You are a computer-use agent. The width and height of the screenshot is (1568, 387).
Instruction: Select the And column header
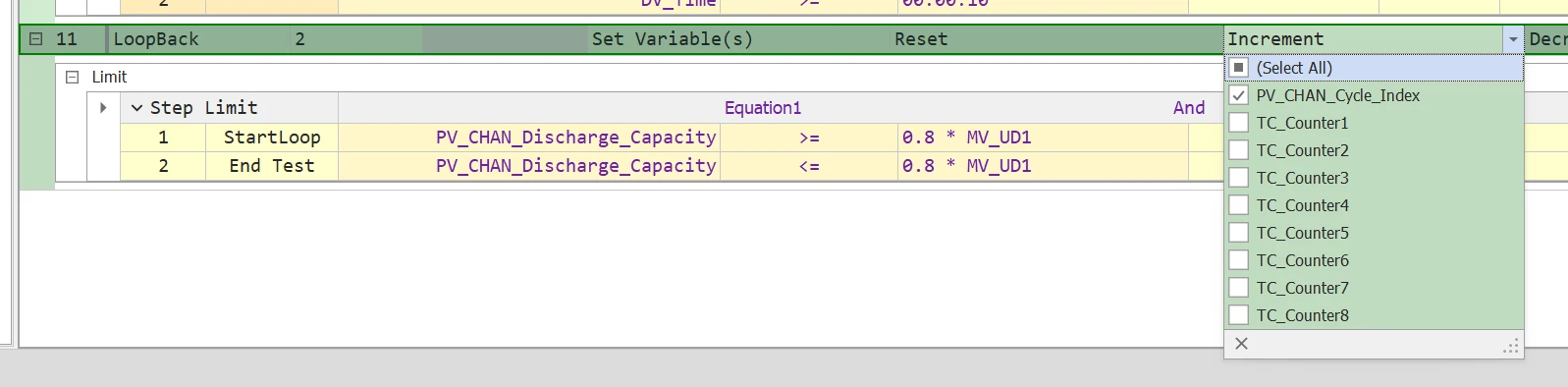(x=1189, y=108)
